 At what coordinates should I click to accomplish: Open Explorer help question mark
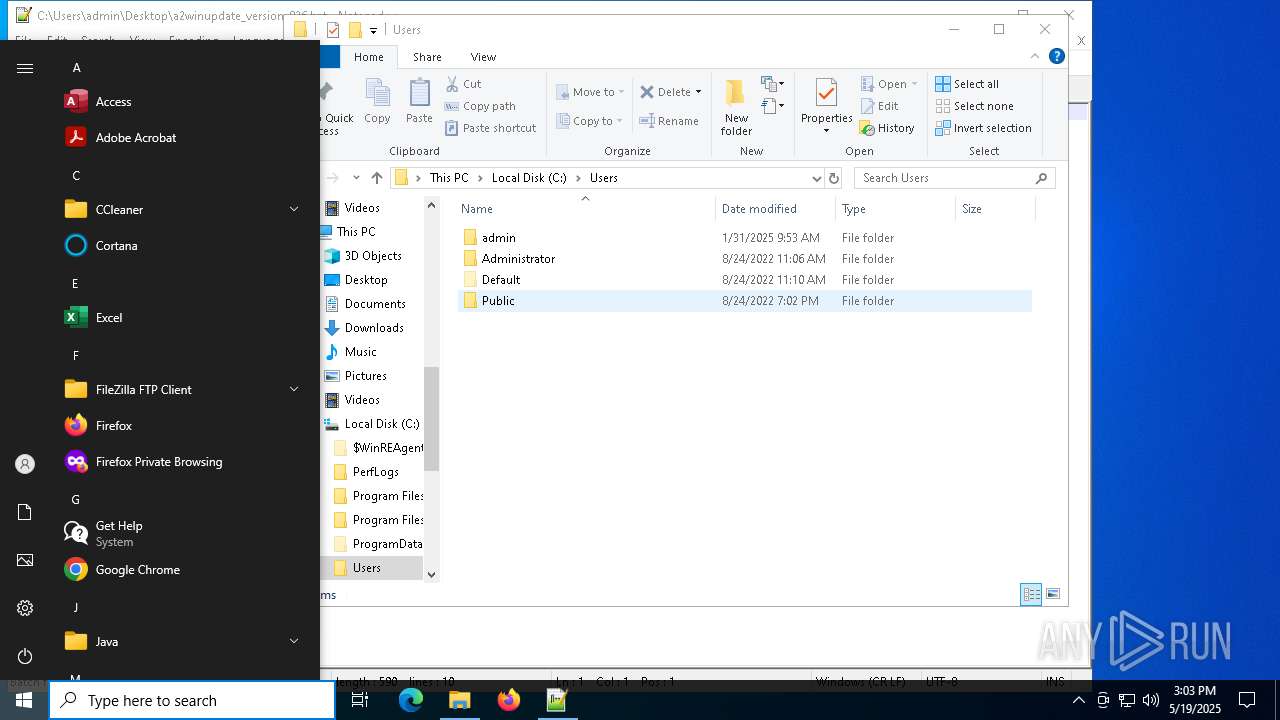point(1056,56)
